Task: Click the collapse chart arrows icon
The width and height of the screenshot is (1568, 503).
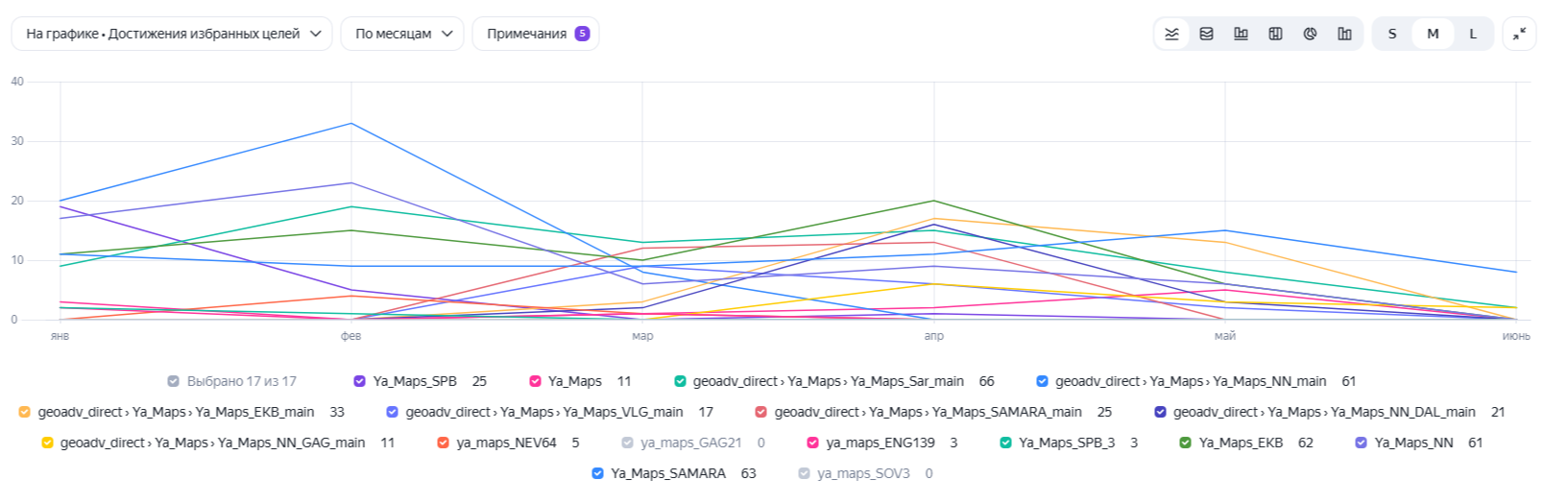Action: click(1519, 34)
